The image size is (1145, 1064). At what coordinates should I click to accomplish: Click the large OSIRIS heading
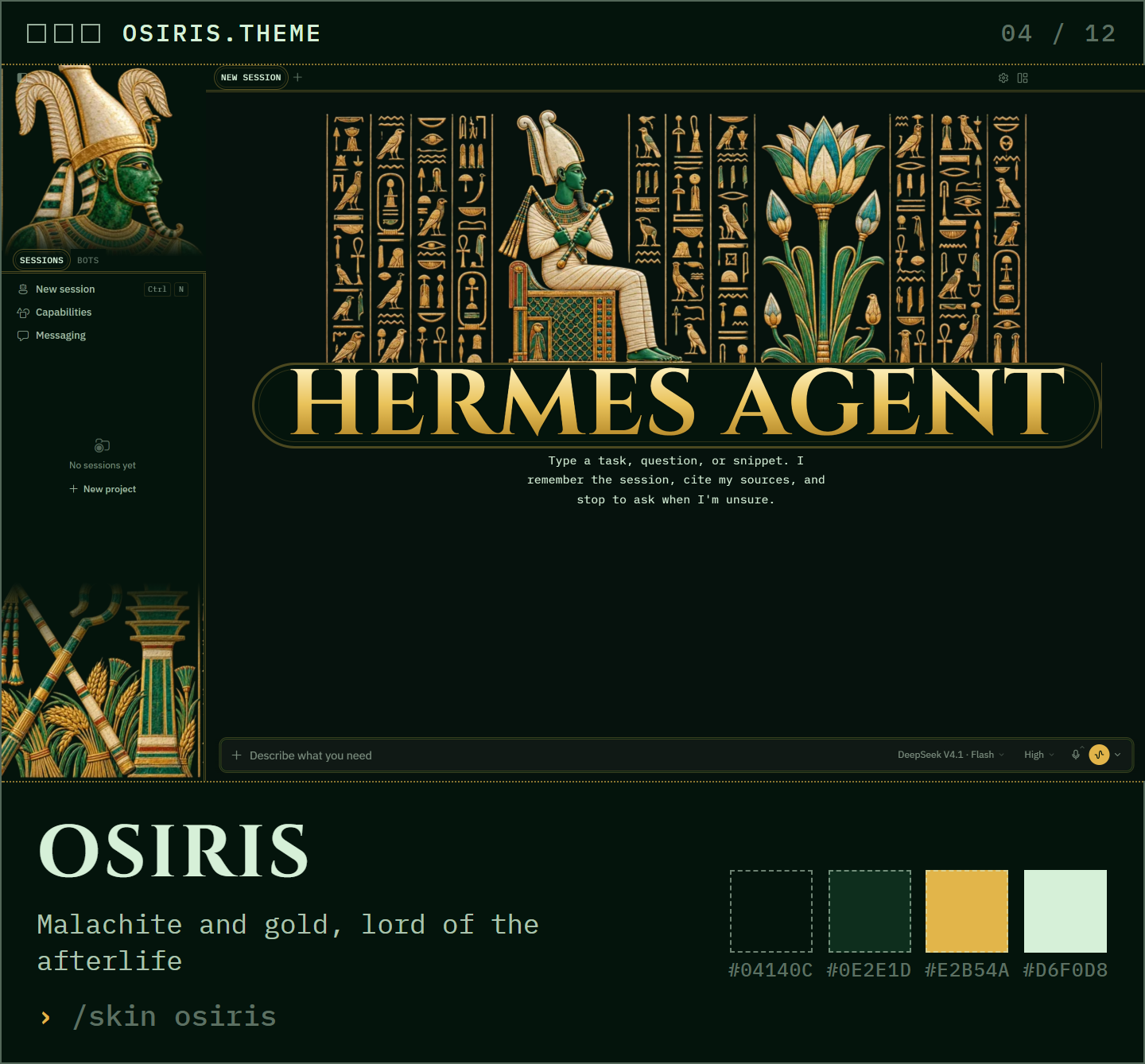pos(173,851)
